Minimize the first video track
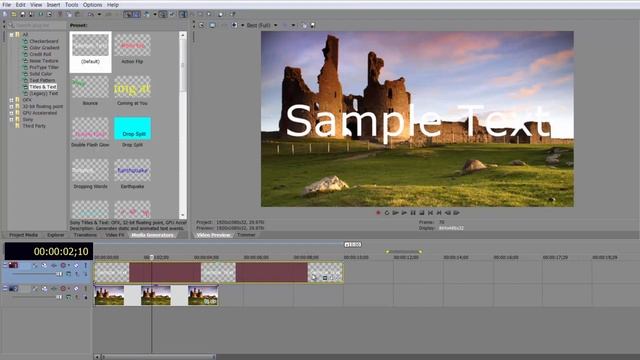The image size is (640, 360). tap(5, 265)
